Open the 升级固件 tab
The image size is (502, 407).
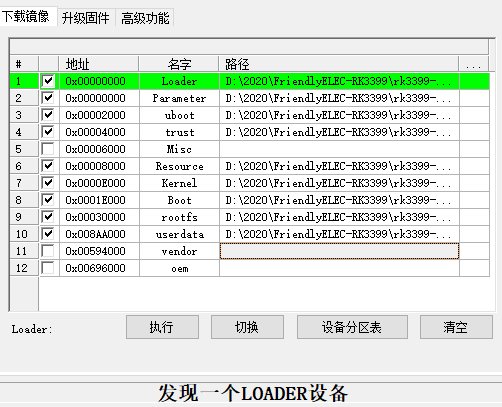click(86, 18)
